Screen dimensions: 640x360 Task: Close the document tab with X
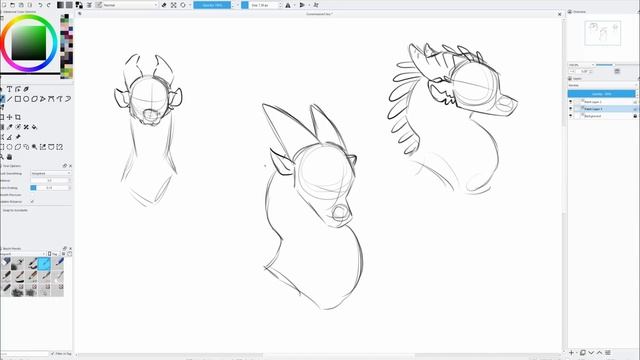coord(560,14)
